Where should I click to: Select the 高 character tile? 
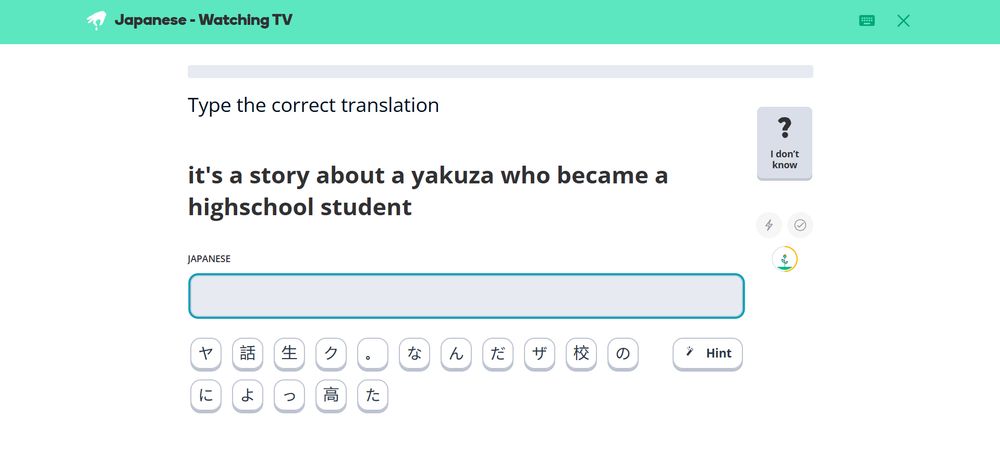coord(331,395)
